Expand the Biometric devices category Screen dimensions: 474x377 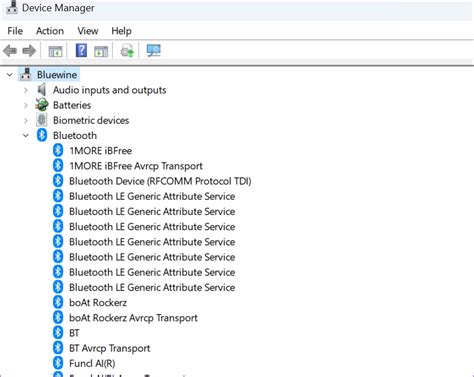pos(26,120)
